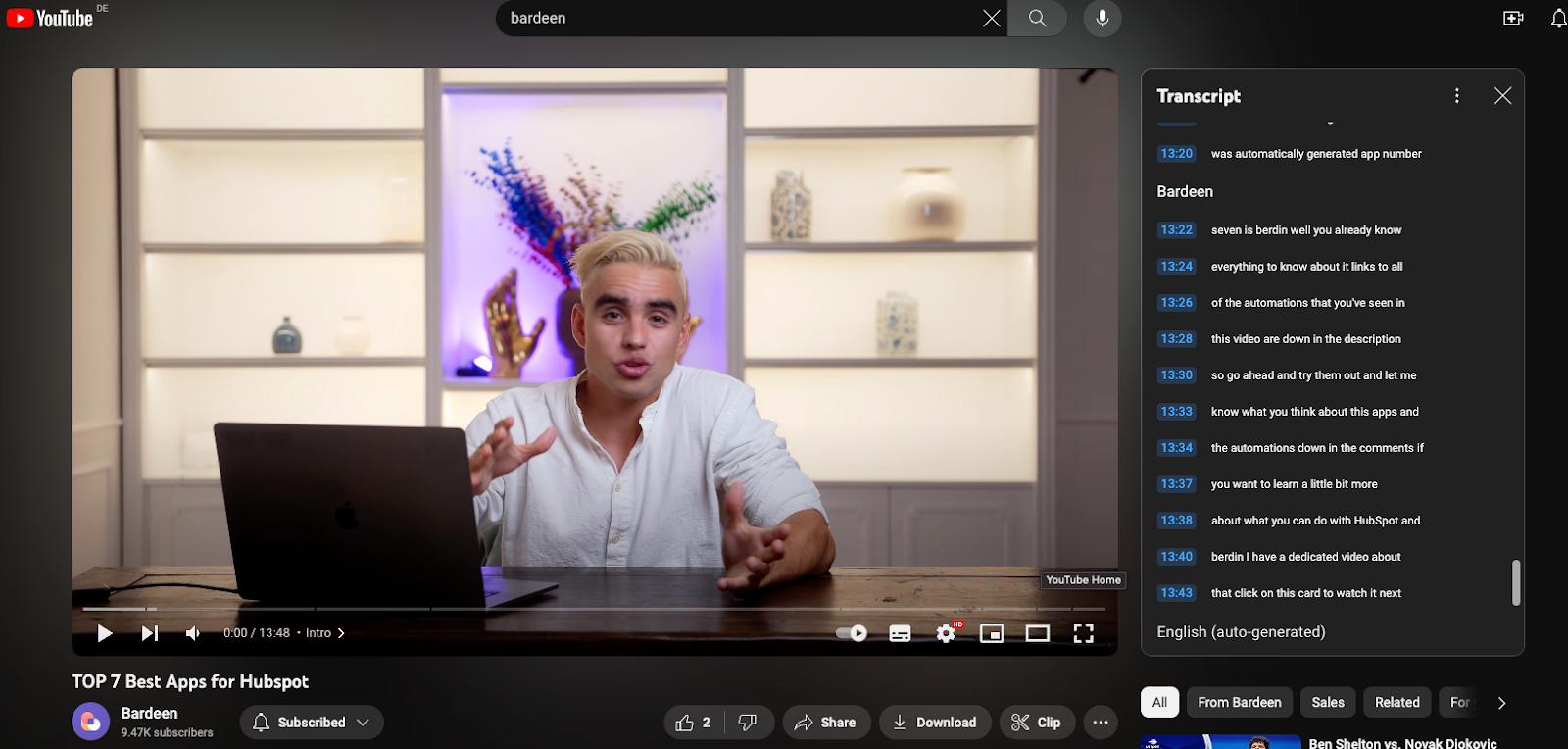Jump to timestamp 13:33 in transcript

click(1176, 412)
